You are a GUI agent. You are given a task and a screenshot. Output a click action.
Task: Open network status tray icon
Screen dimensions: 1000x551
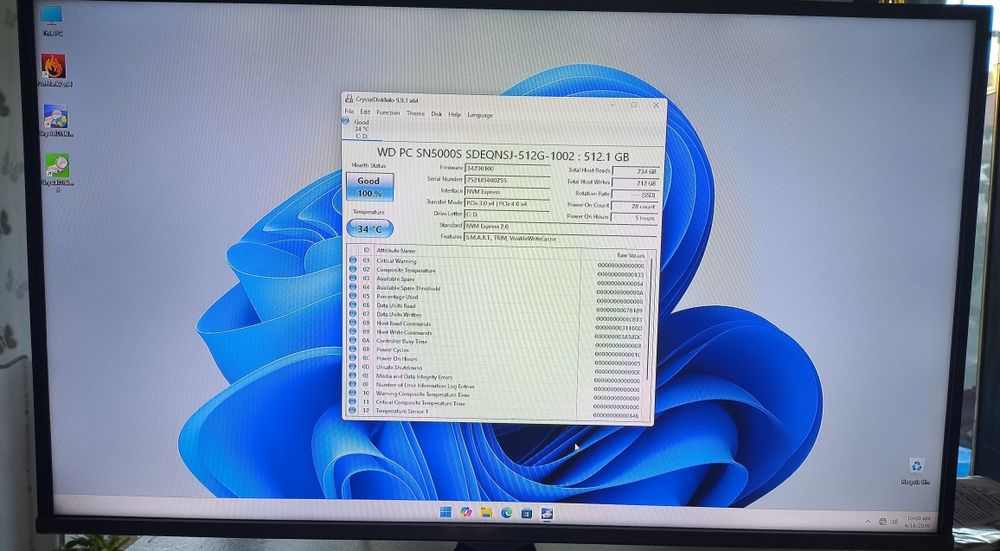point(883,522)
